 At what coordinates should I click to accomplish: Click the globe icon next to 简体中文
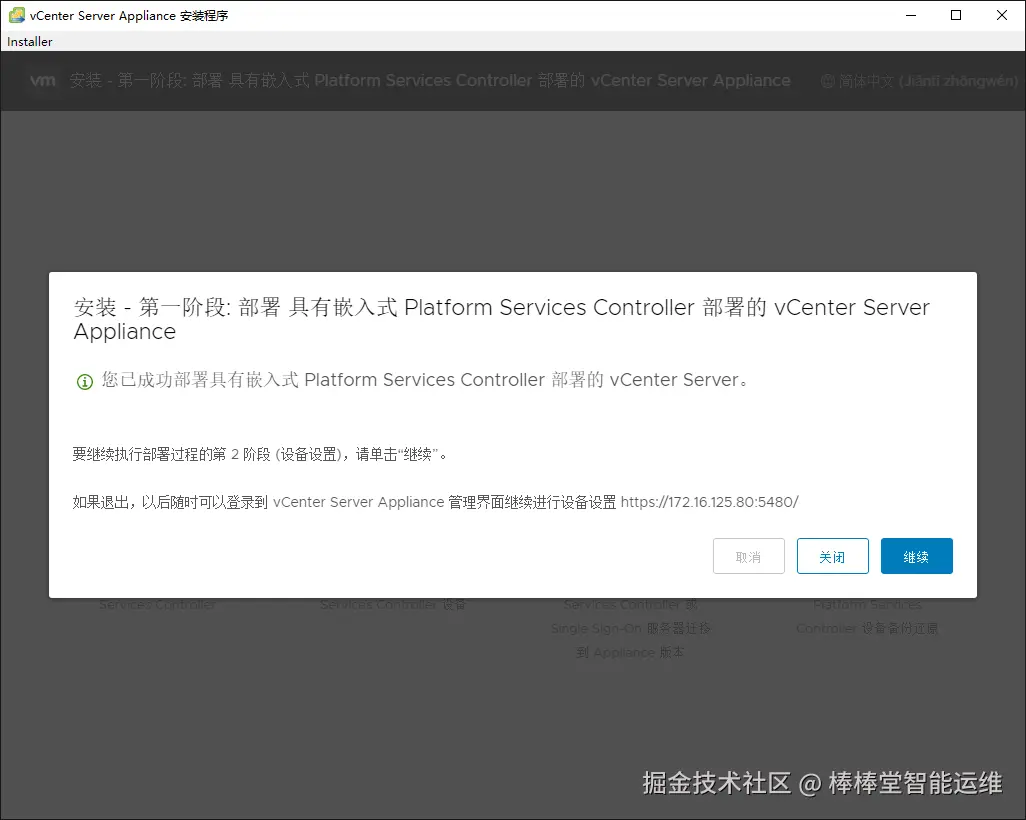tap(828, 81)
